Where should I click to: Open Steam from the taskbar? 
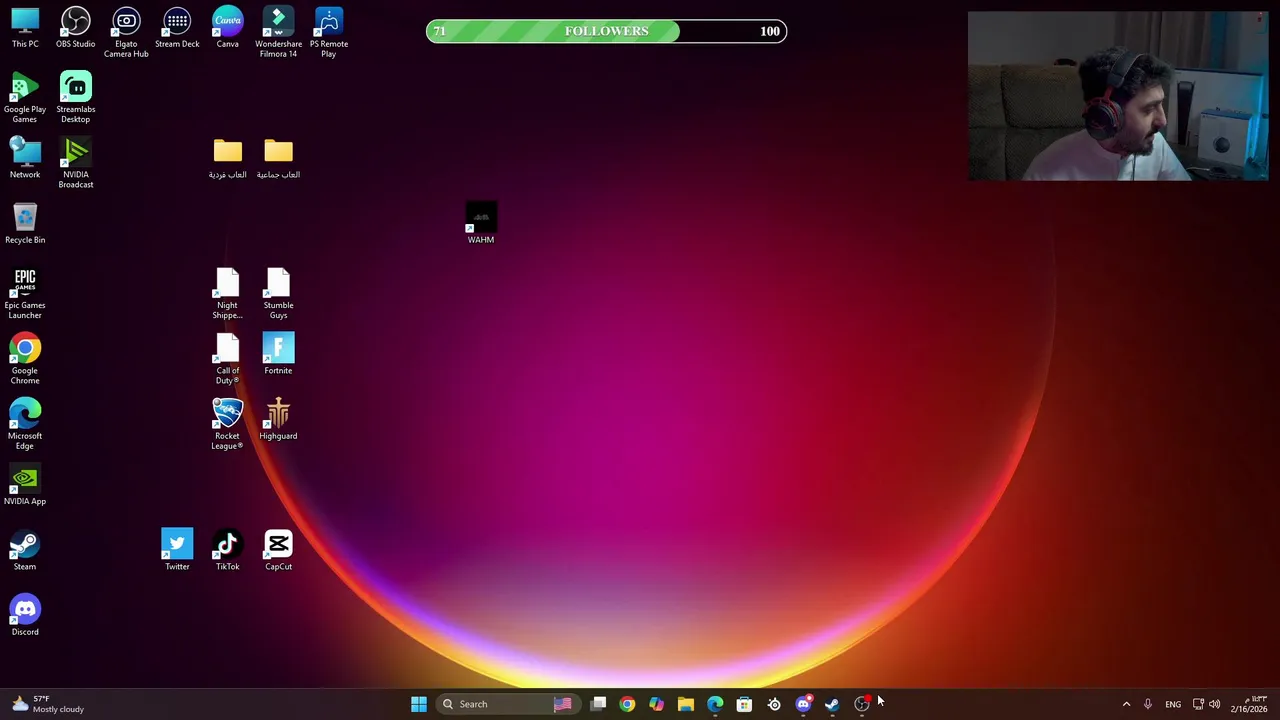pos(832,704)
